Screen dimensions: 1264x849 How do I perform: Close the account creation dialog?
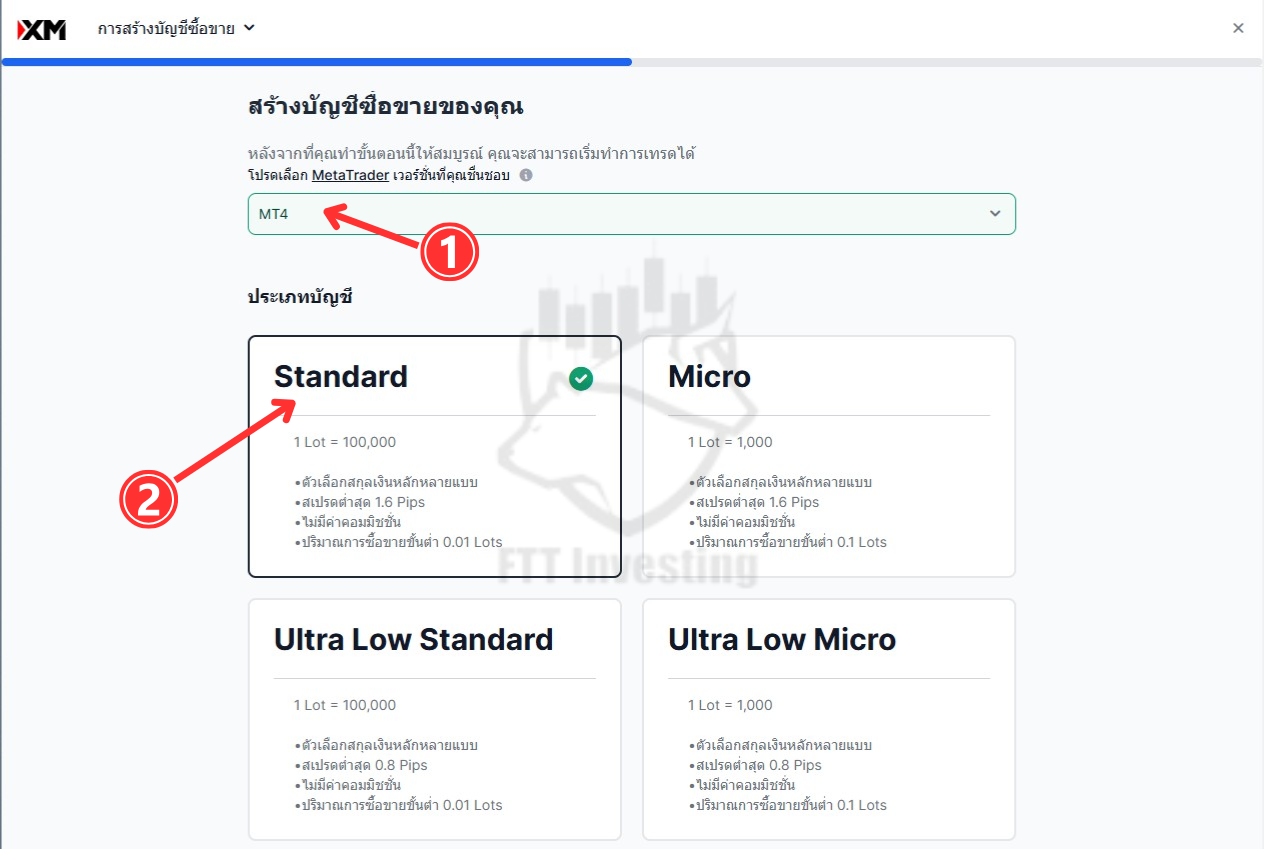(1238, 28)
